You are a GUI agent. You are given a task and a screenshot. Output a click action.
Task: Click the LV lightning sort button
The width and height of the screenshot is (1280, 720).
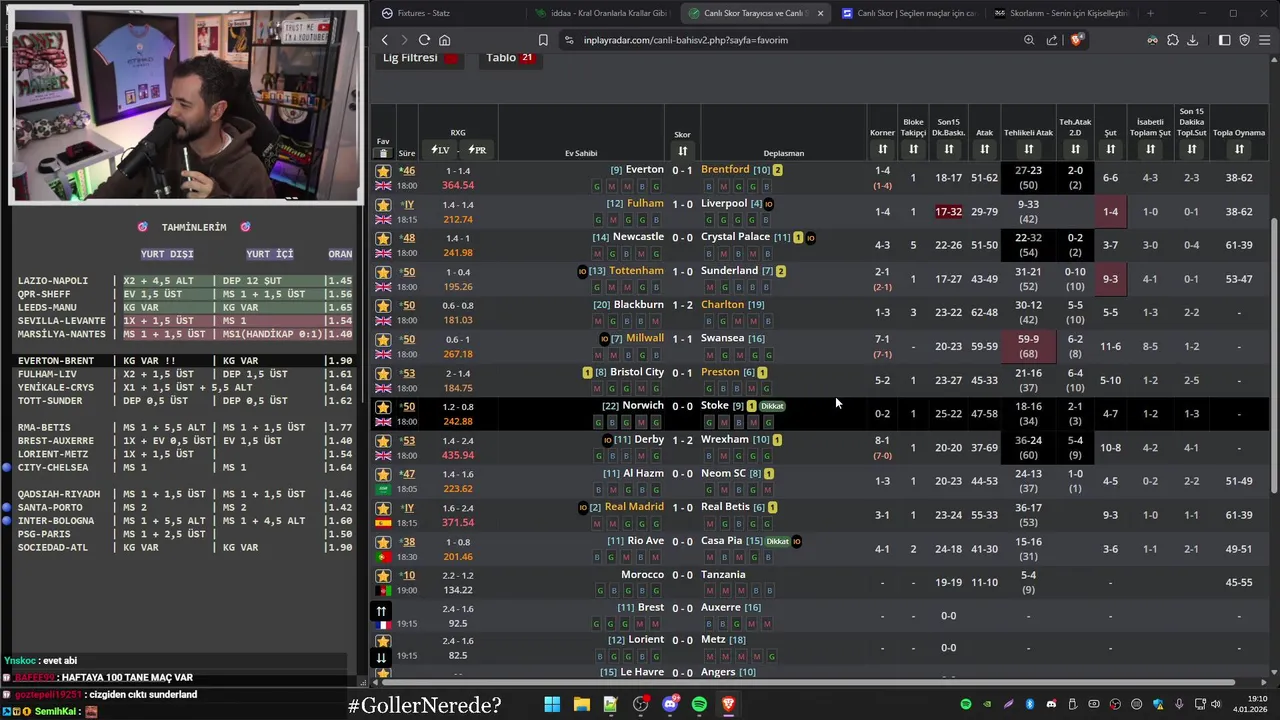click(x=440, y=150)
